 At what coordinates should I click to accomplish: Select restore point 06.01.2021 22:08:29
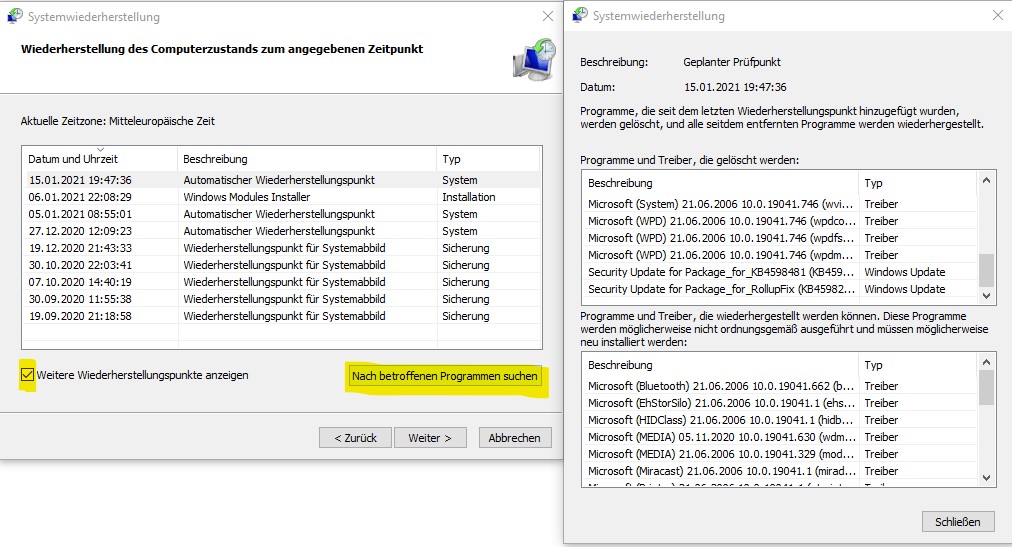click(281, 197)
